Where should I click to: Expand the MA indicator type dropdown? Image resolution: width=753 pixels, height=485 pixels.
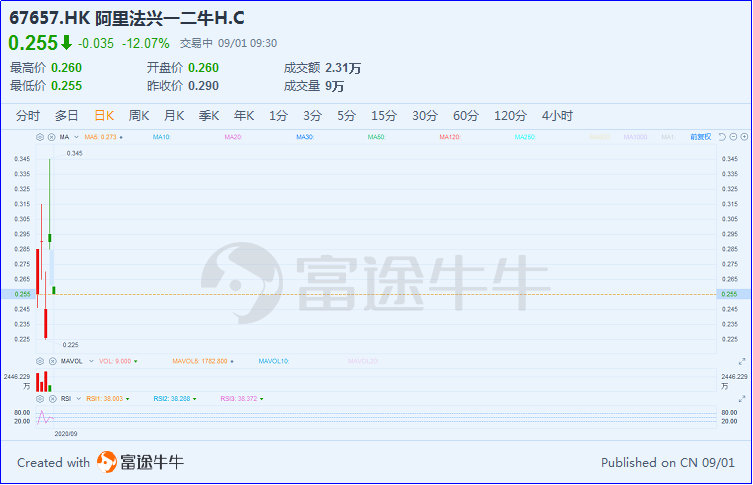point(76,137)
